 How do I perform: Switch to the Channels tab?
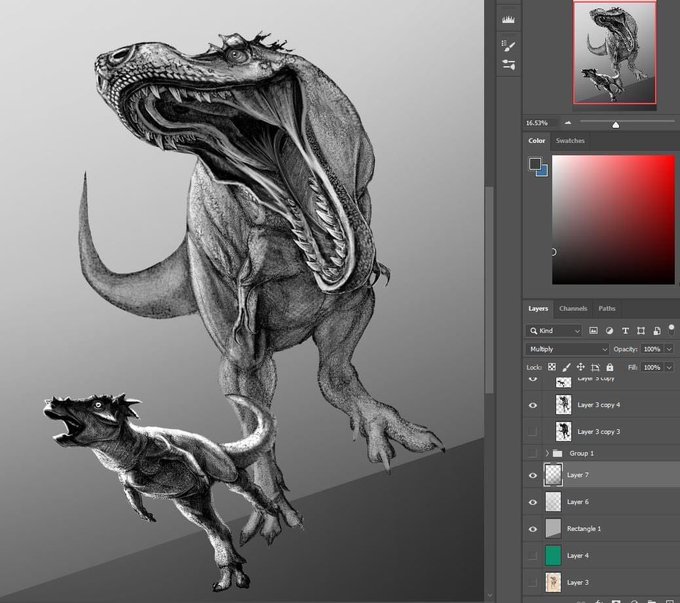pos(573,308)
